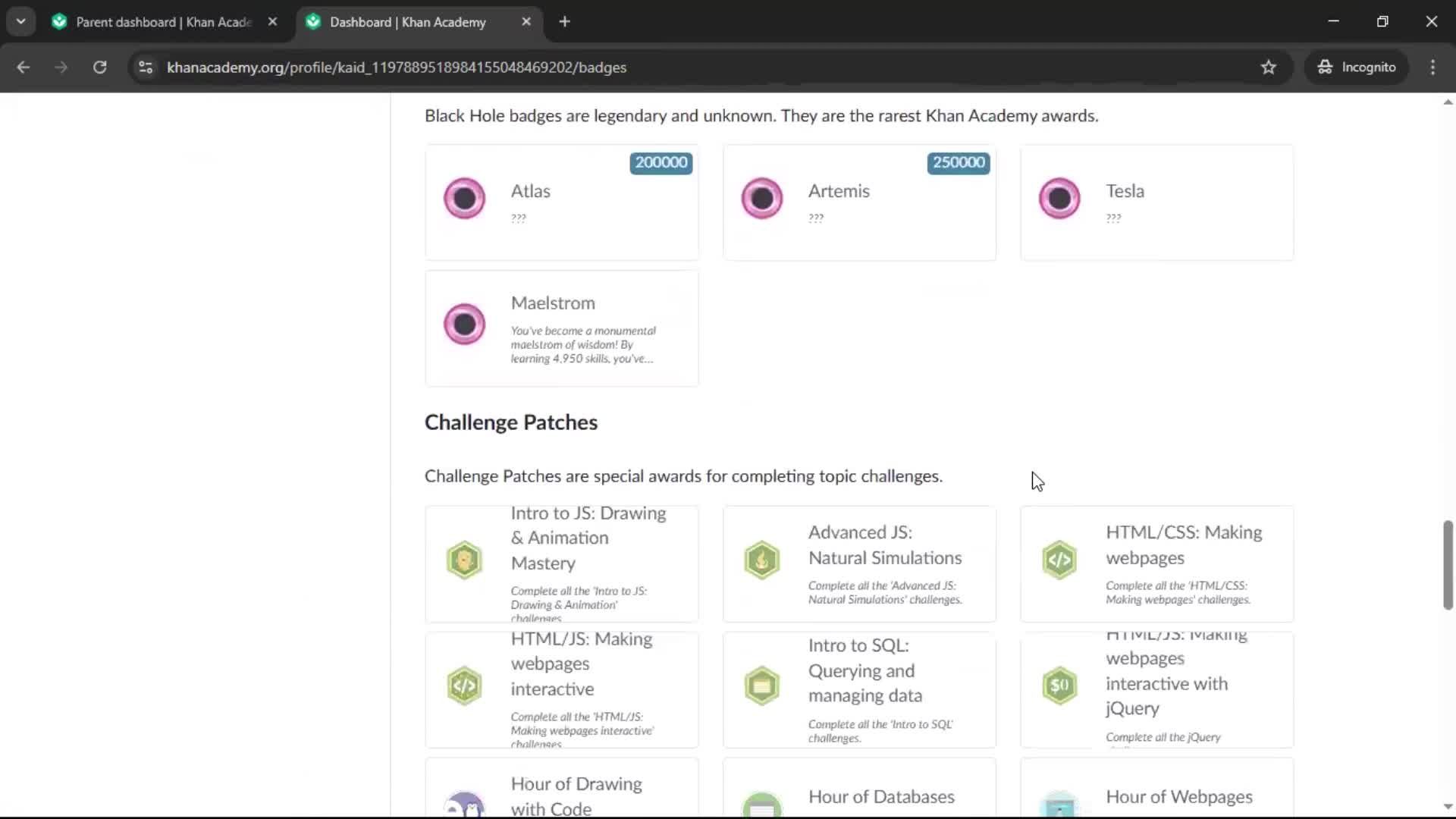Close the Dashboard | Khan Academy tab
The image size is (1456, 819).
526,21
